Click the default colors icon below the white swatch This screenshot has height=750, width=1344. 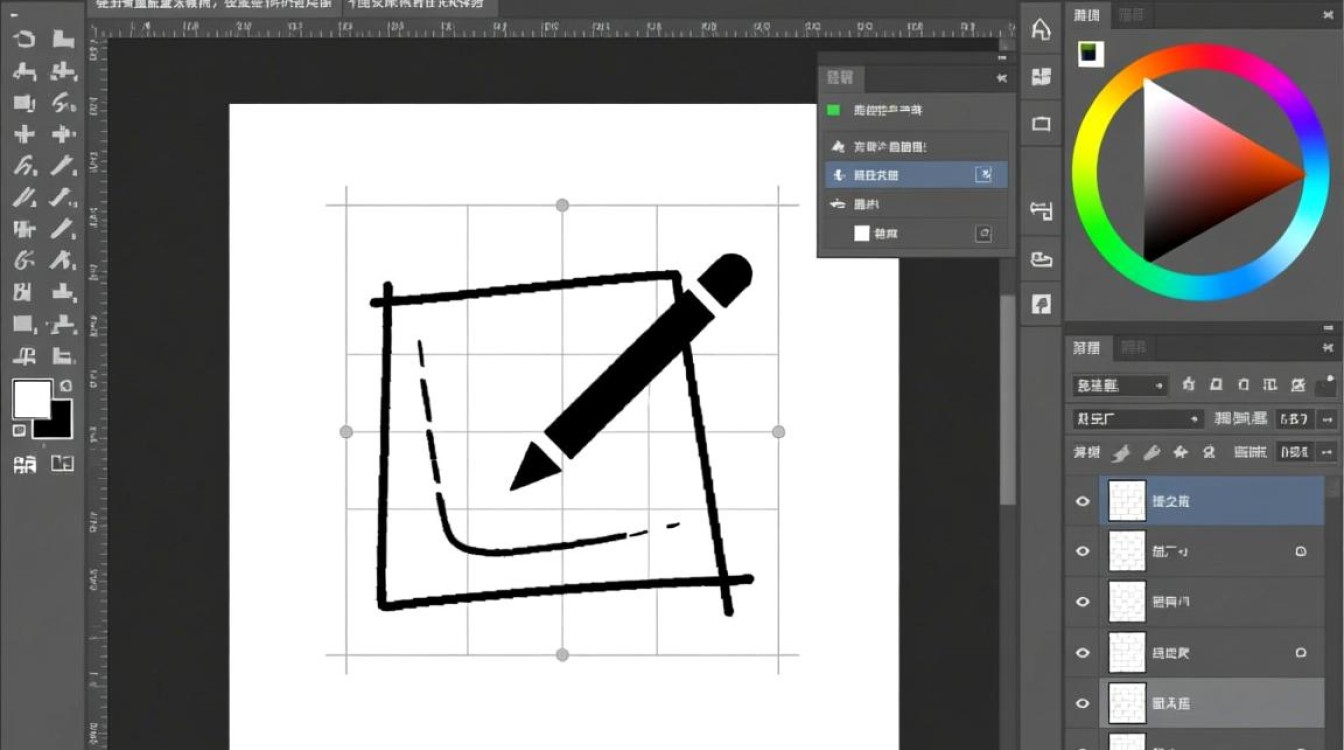[x=19, y=430]
